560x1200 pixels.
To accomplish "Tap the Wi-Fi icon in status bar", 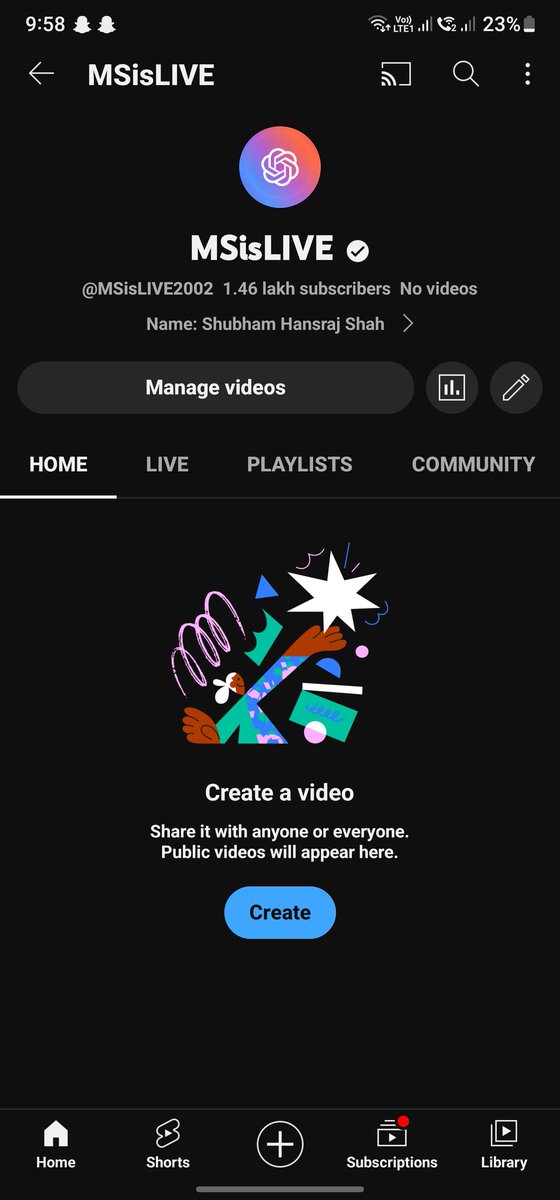I will click(x=379, y=24).
